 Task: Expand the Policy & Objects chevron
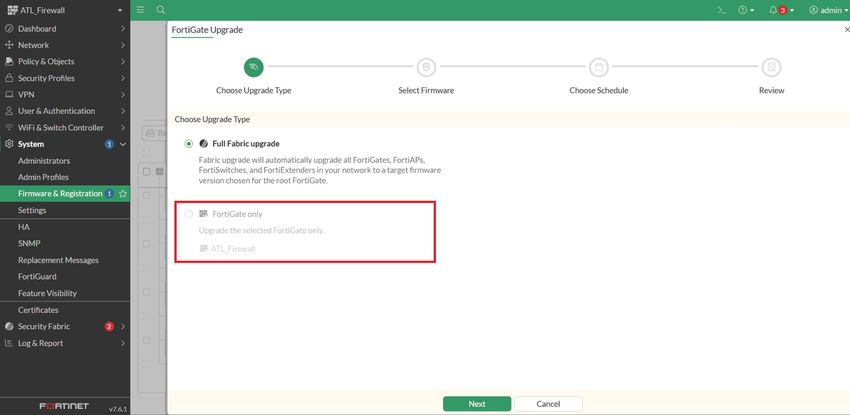123,61
